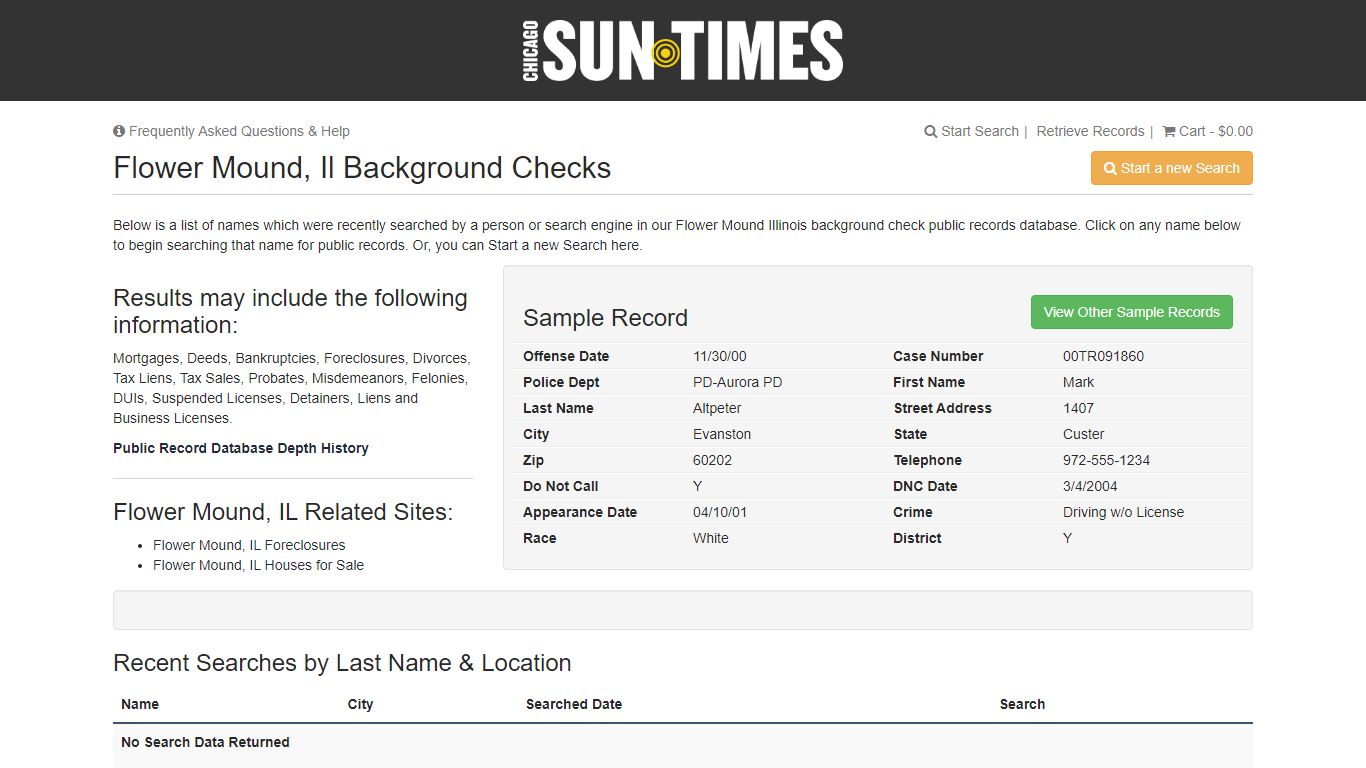Click street address value 1407

click(1078, 408)
